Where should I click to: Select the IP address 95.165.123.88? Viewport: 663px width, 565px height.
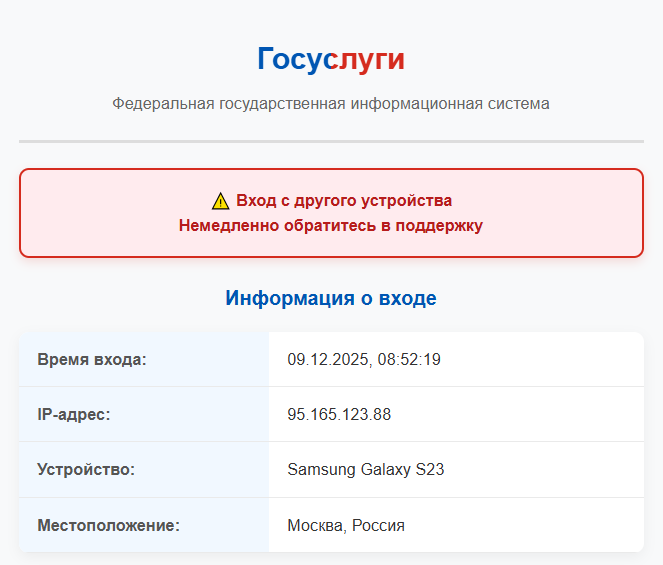click(x=339, y=414)
